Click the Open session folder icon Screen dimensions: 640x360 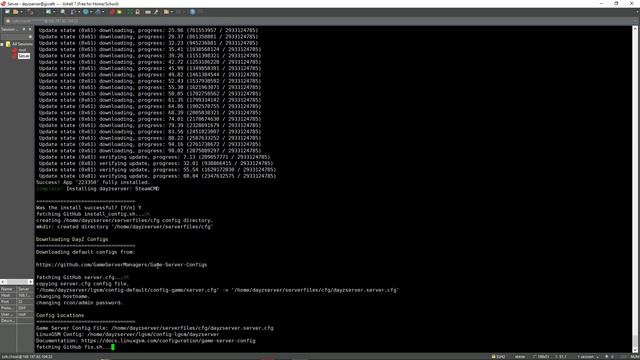15,12
